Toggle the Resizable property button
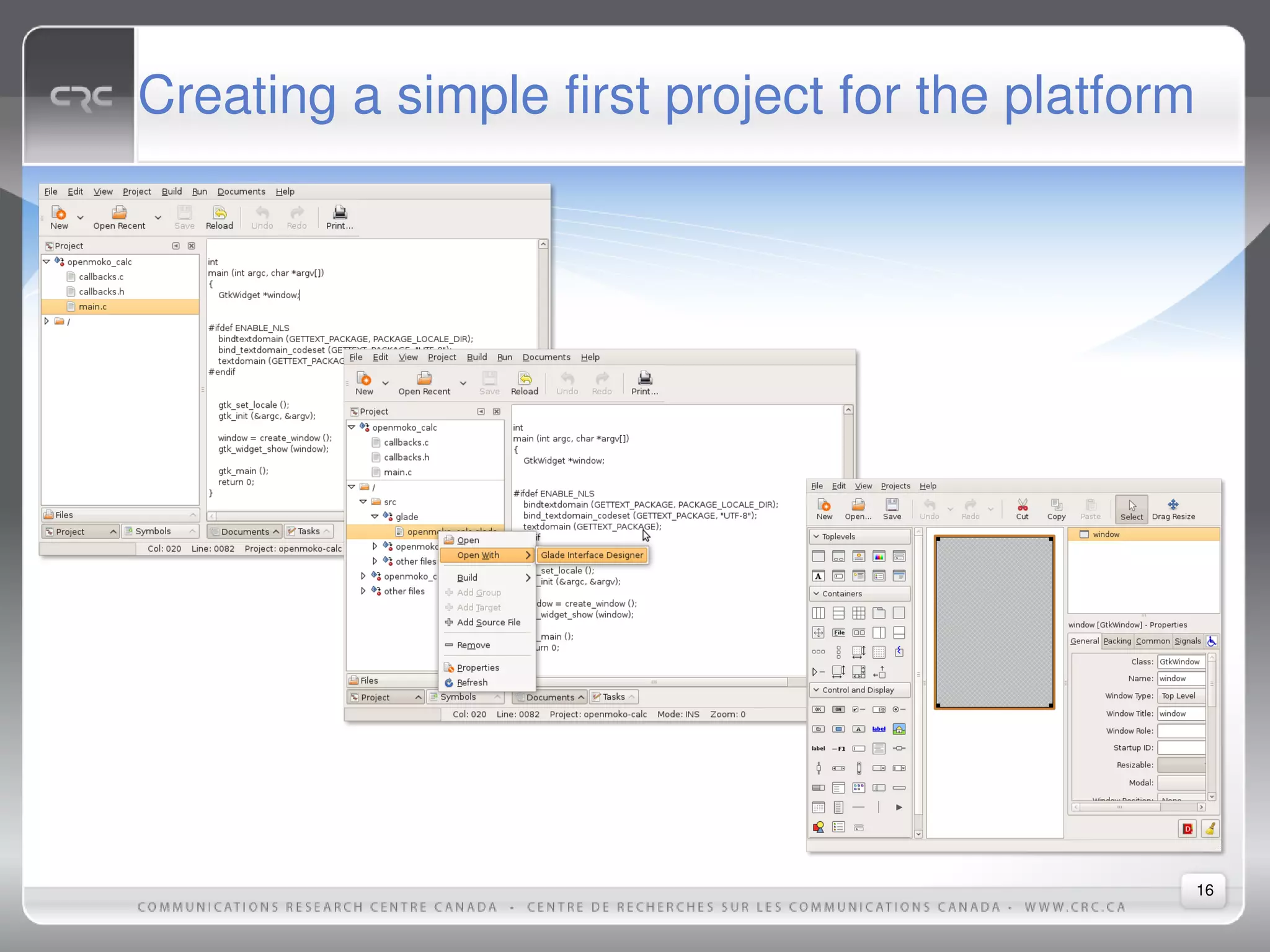Screen dimensions: 1270x952 [1181, 765]
